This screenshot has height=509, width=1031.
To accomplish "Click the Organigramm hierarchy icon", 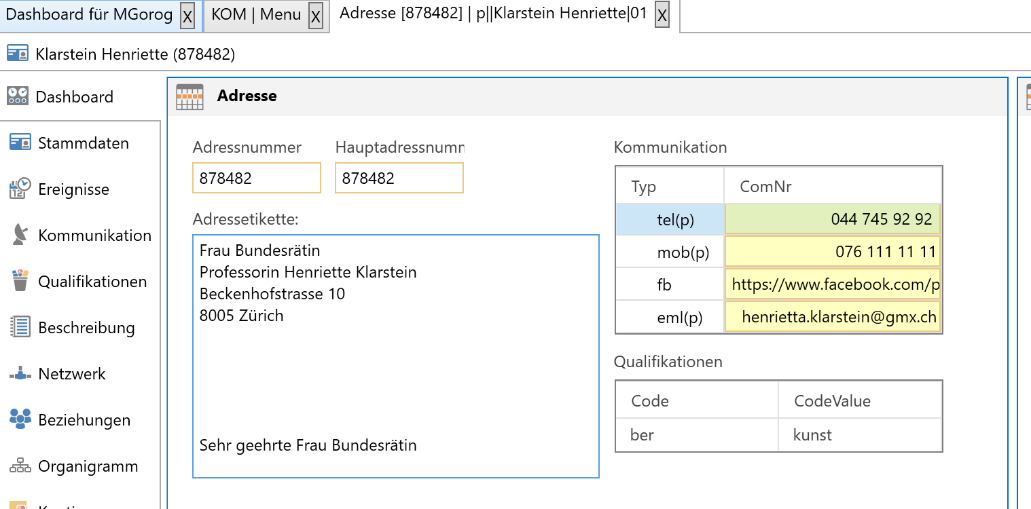I will pos(20,466).
